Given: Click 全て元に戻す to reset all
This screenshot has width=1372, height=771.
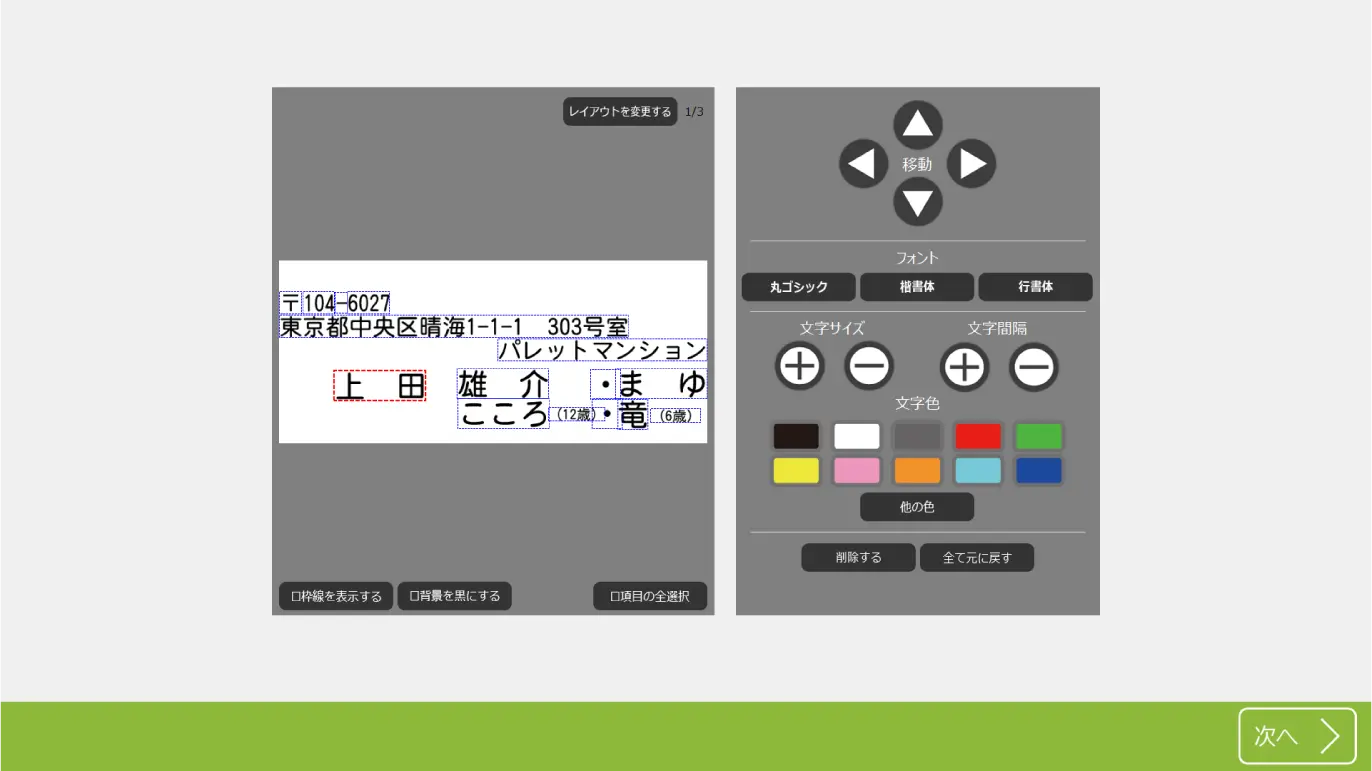Looking at the screenshot, I should coord(977,558).
